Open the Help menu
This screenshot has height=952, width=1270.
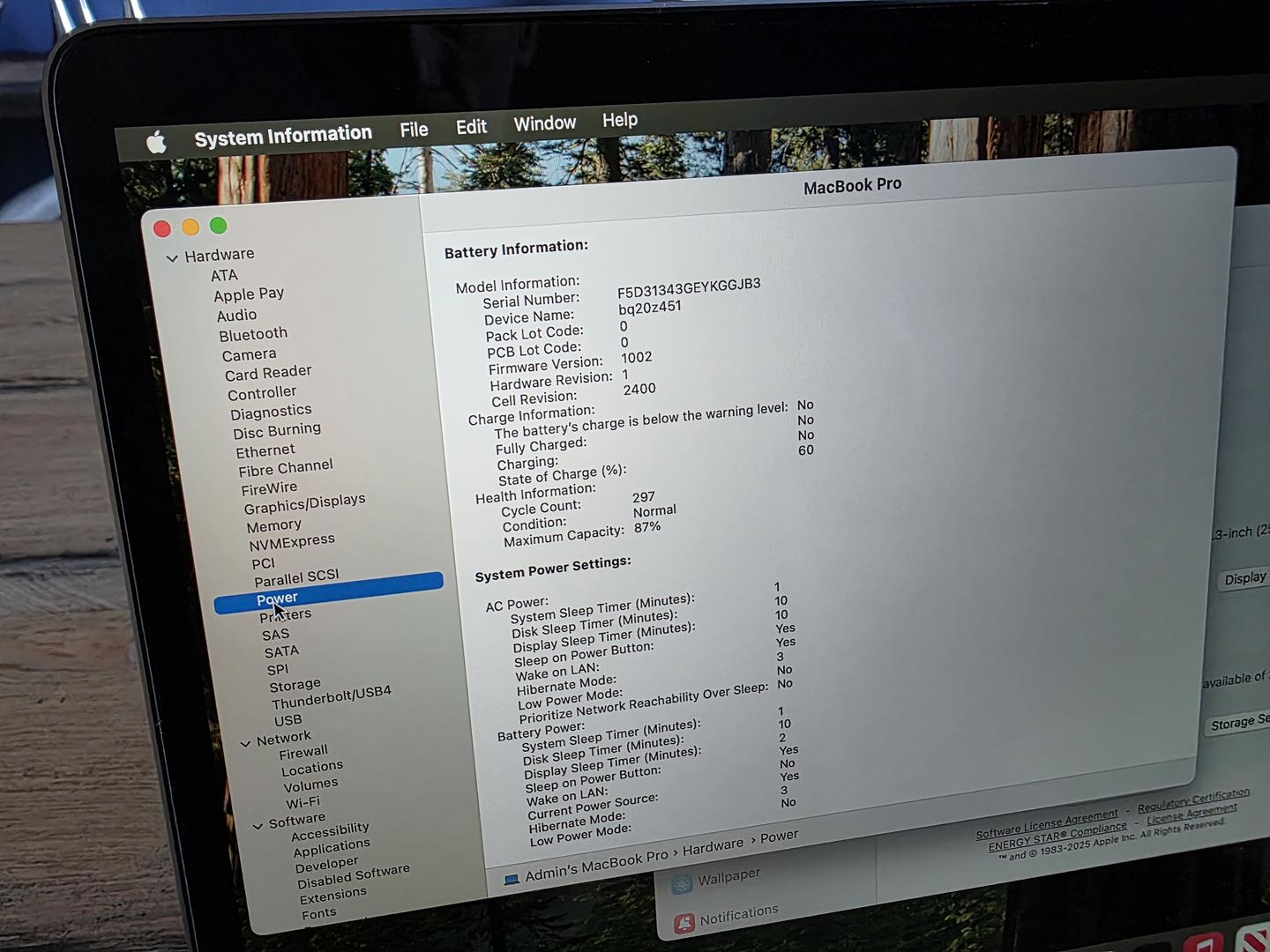pyautogui.click(x=620, y=120)
